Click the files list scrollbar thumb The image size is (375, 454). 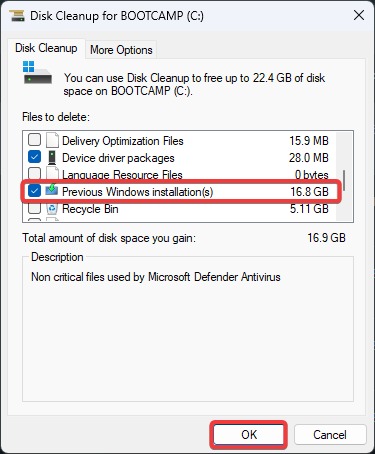[344, 180]
